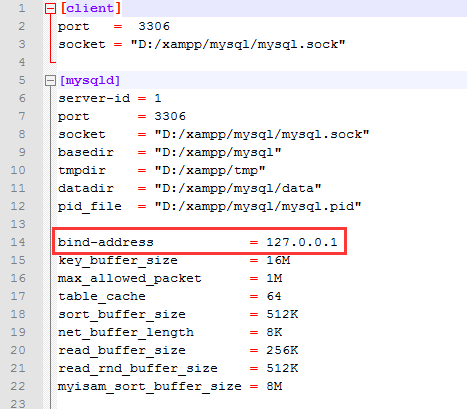The image size is (467, 409).
Task: Collapse the [mysqld] section fold marker
Action: coord(50,81)
